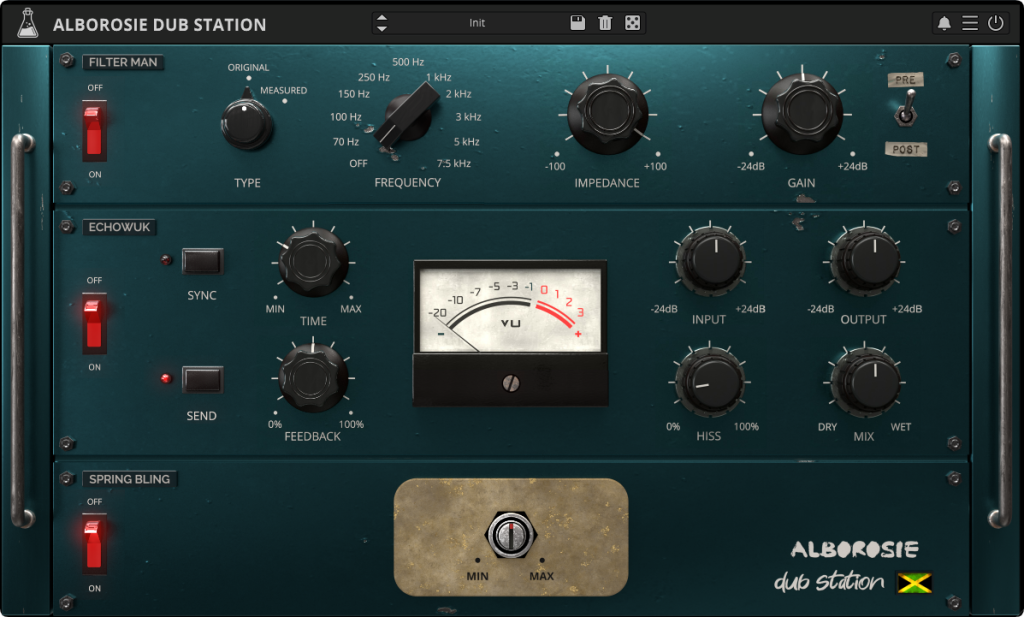
Task: Toggle the Echowuk red power switch
Action: [94, 323]
